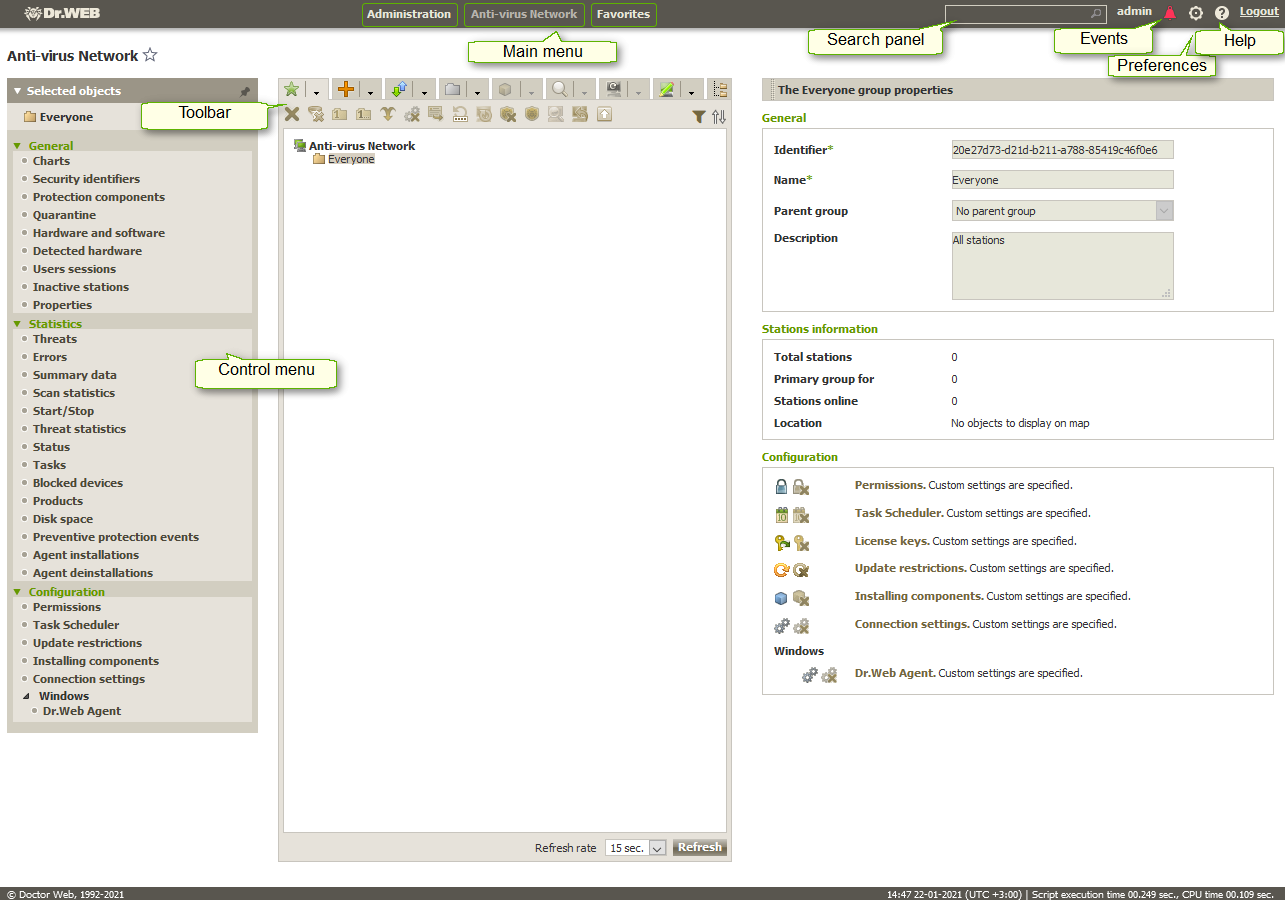Image resolution: width=1285 pixels, height=900 pixels.
Task: Toggle the pin on Selected objects panel
Action: click(245, 91)
